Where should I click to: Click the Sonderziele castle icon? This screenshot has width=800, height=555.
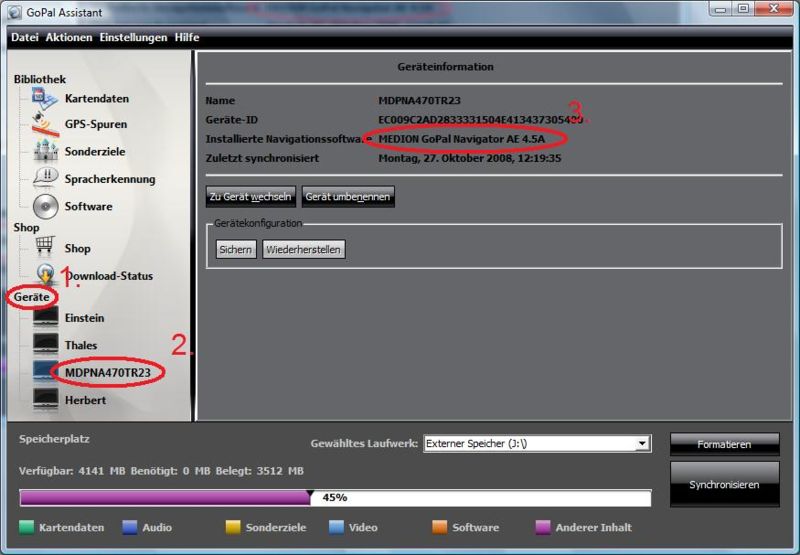(x=45, y=151)
